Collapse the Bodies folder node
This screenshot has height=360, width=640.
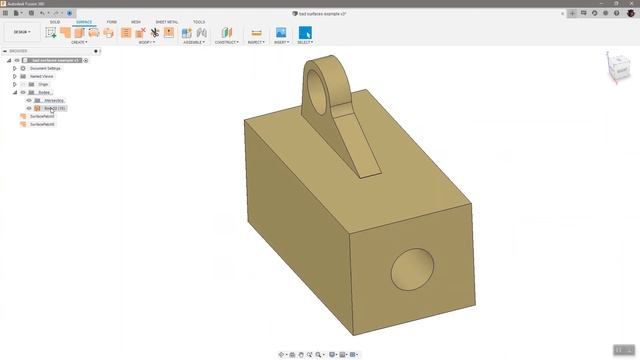pos(15,93)
